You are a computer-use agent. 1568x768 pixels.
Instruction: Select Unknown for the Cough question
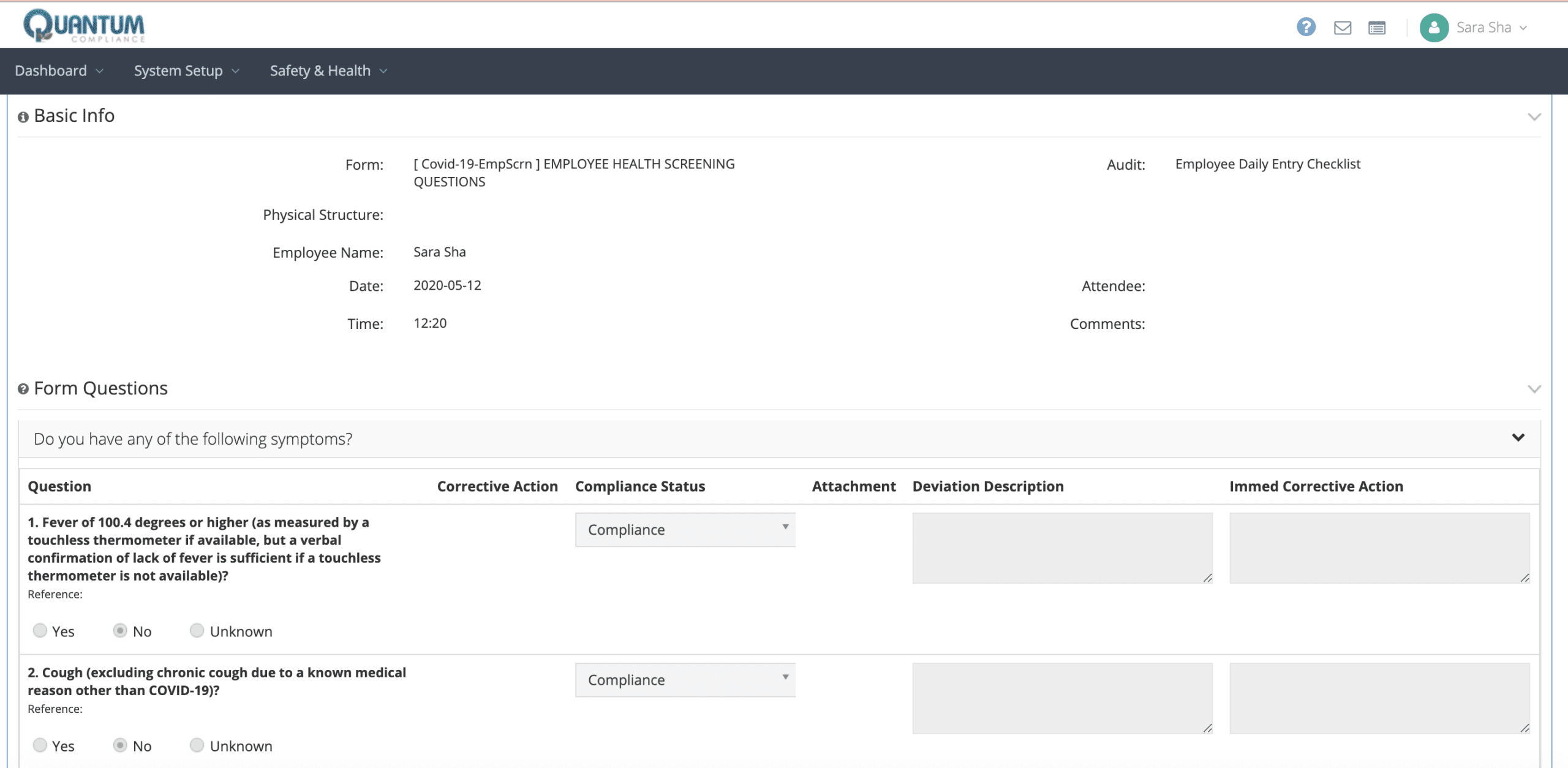pyautogui.click(x=197, y=745)
